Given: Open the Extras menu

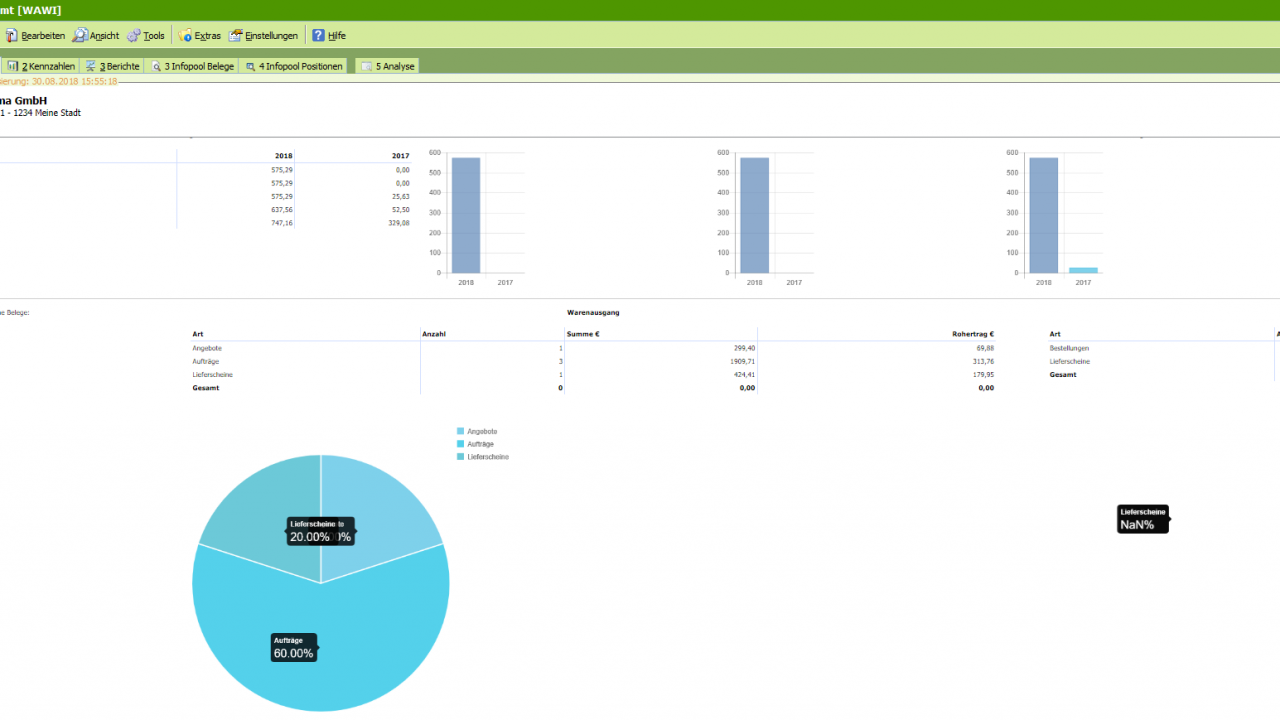Looking at the screenshot, I should click(x=207, y=35).
